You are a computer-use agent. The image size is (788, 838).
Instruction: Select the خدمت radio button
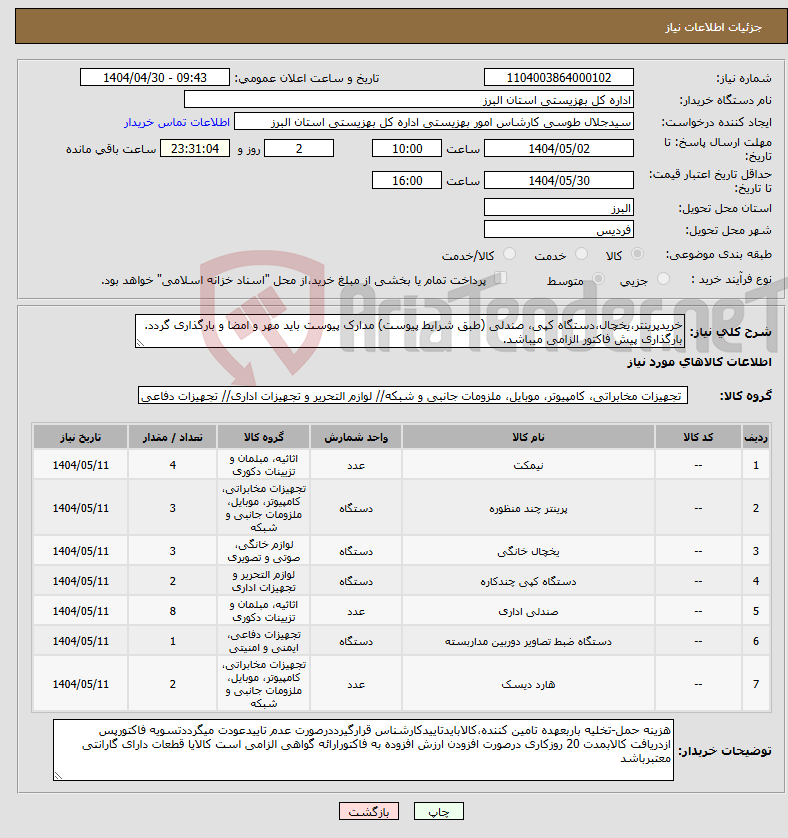coord(581,254)
